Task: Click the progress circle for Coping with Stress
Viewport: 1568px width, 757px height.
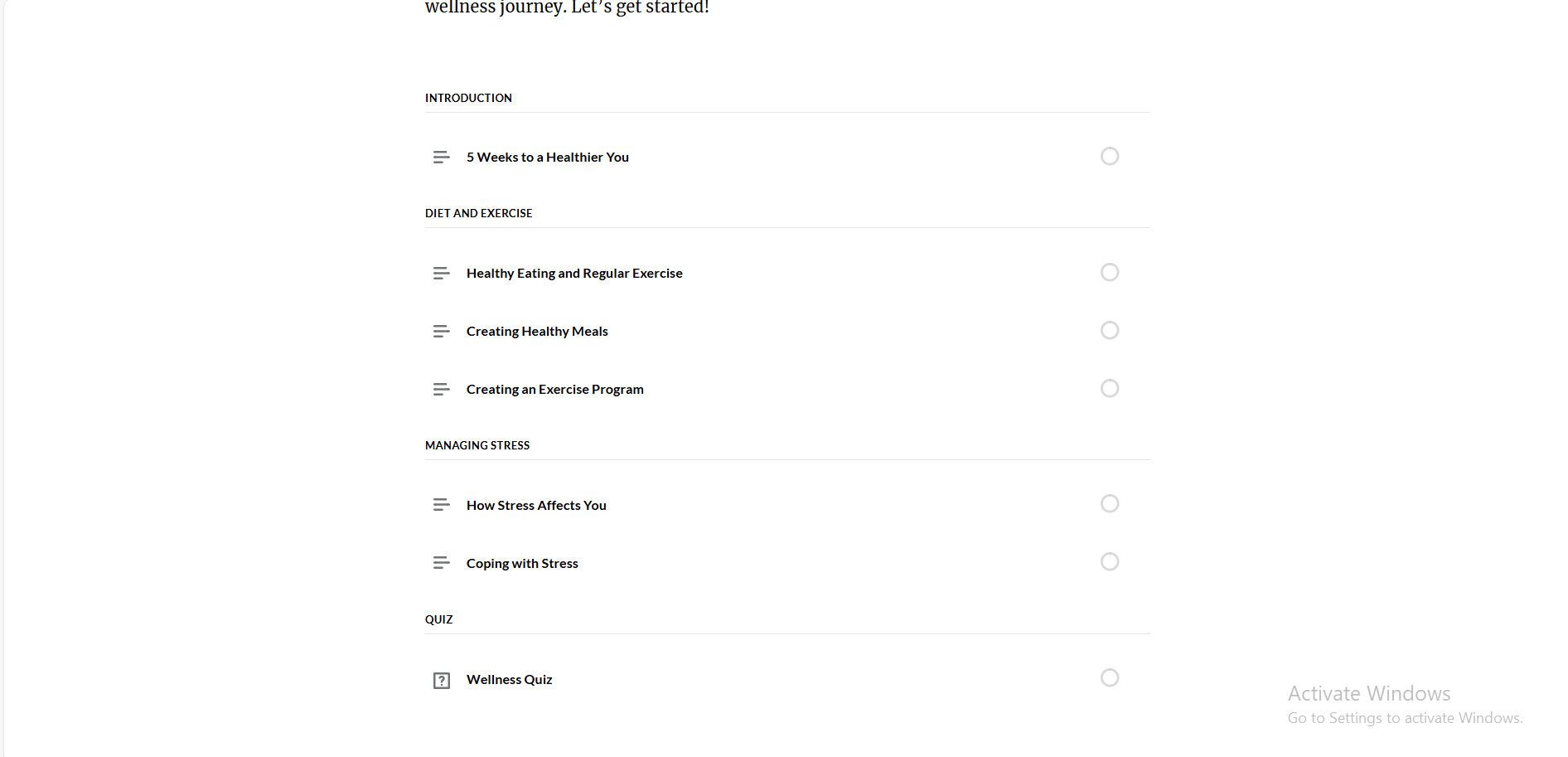Action: pos(1110,561)
